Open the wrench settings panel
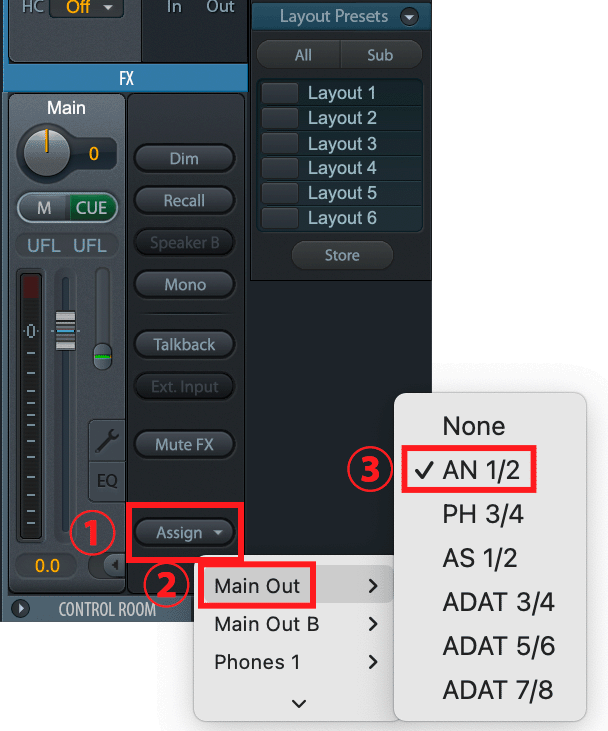Screen dimensions: 608x731 [x=106, y=438]
